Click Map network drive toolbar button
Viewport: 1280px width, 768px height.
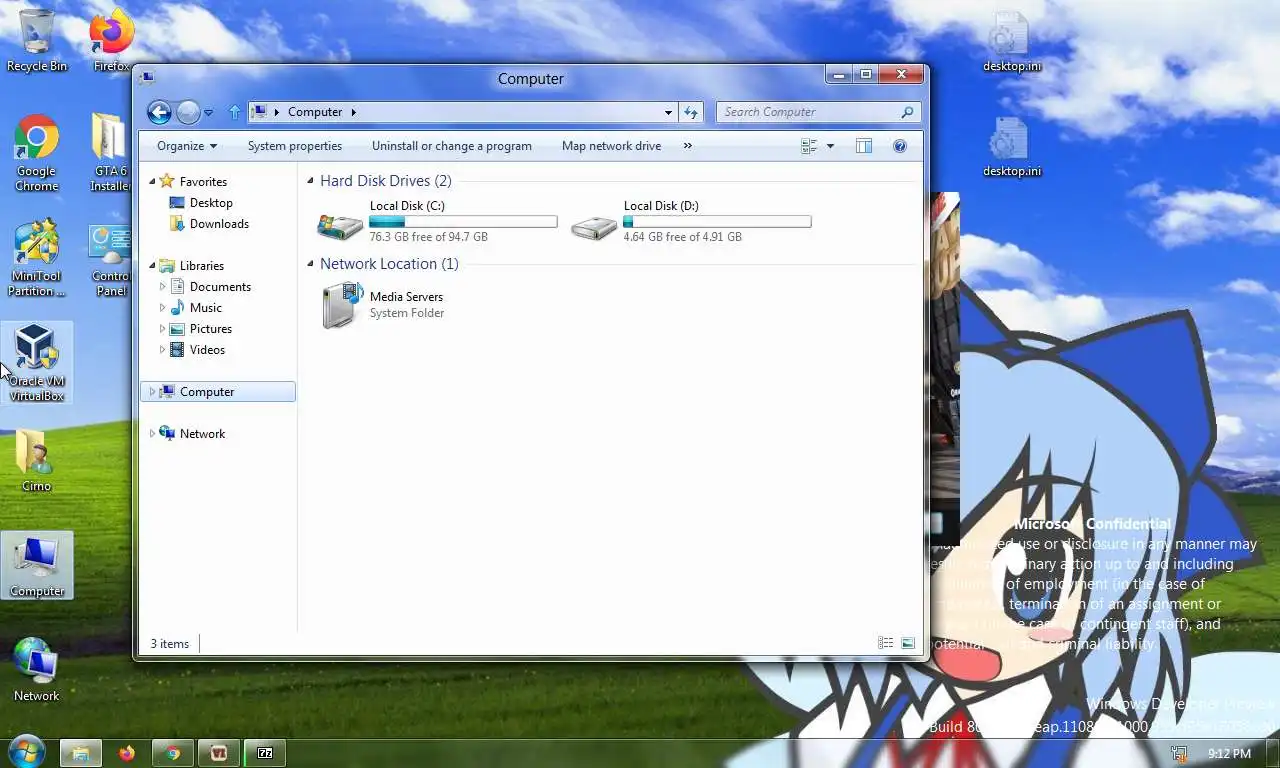[611, 146]
